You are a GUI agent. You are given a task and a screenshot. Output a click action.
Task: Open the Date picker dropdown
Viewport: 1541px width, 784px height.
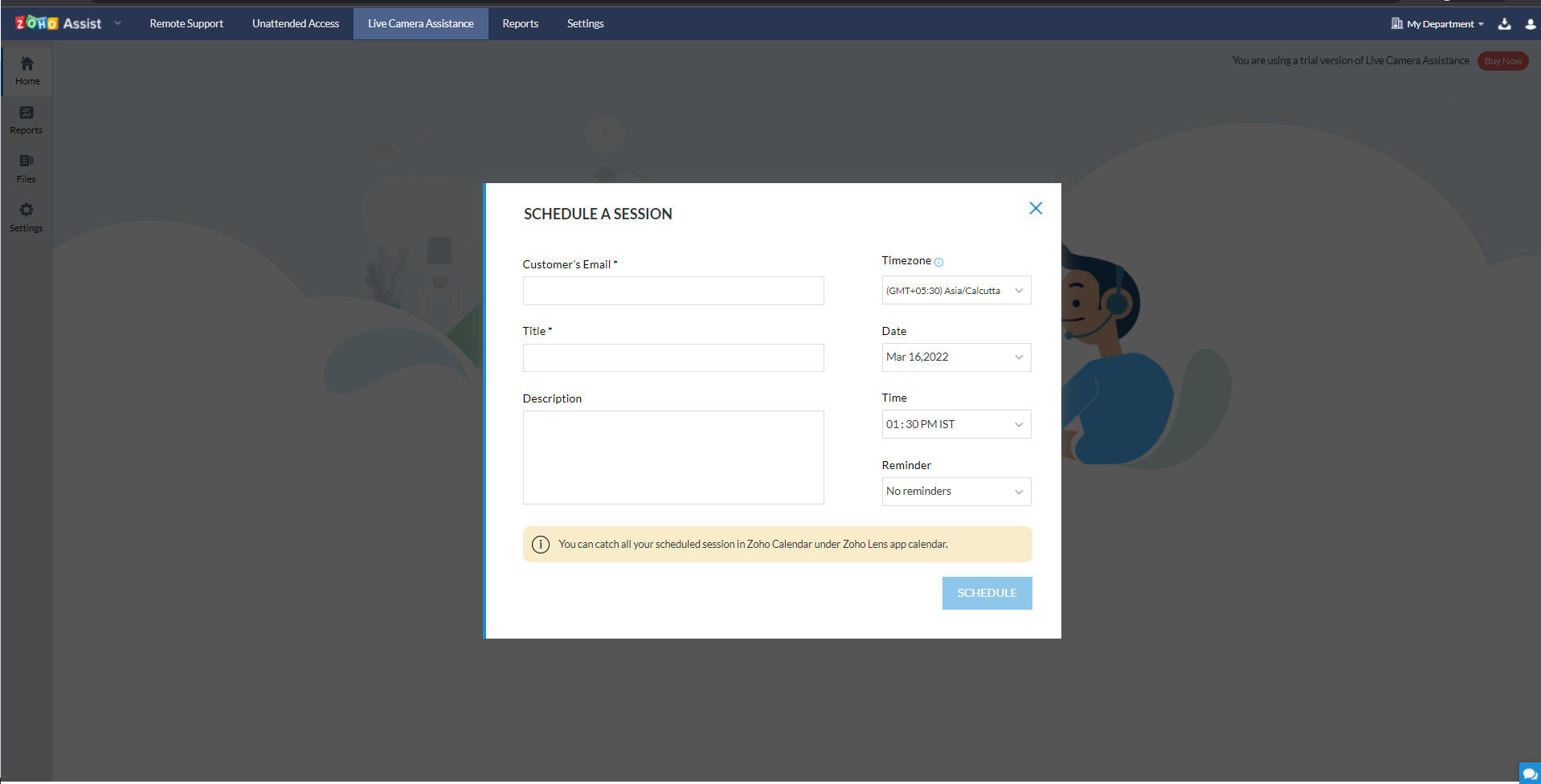pyautogui.click(x=956, y=357)
